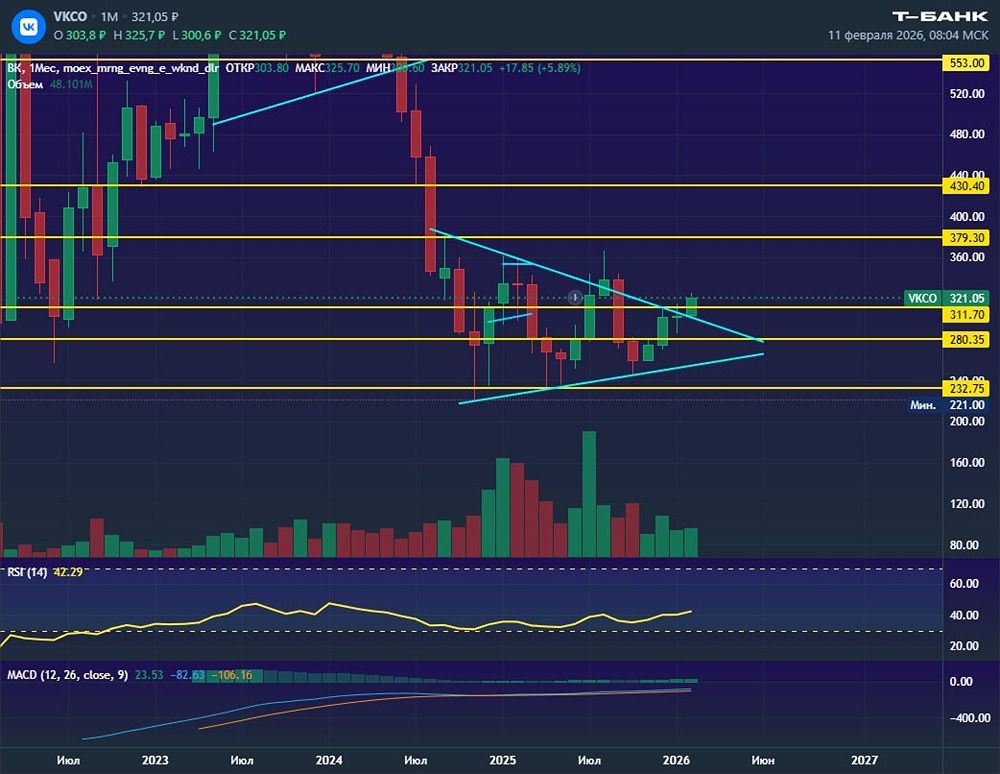Click −400.00 on the MACD axis
Image resolution: width=1000 pixels, height=774 pixels.
click(x=969, y=718)
